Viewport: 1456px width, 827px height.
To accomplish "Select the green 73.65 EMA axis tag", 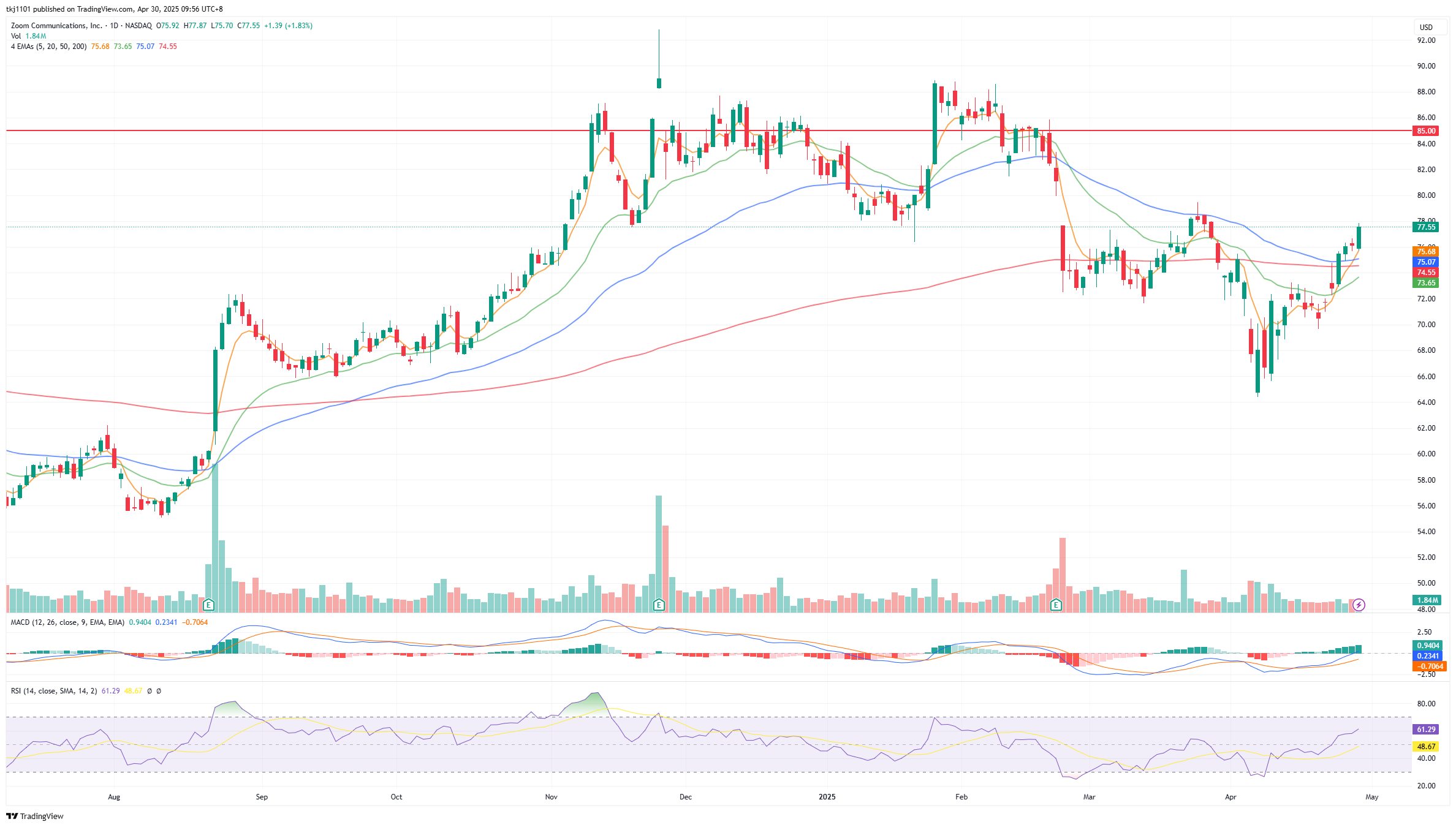I will pos(1426,282).
